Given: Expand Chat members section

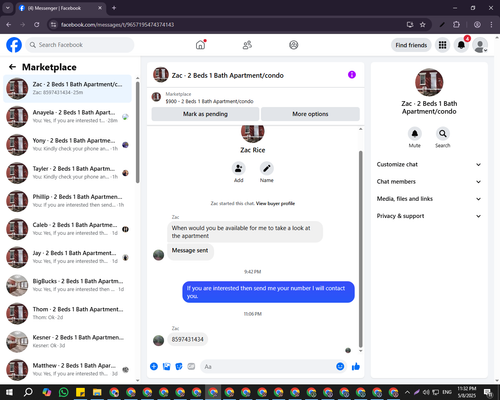Looking at the screenshot, I should [429, 182].
